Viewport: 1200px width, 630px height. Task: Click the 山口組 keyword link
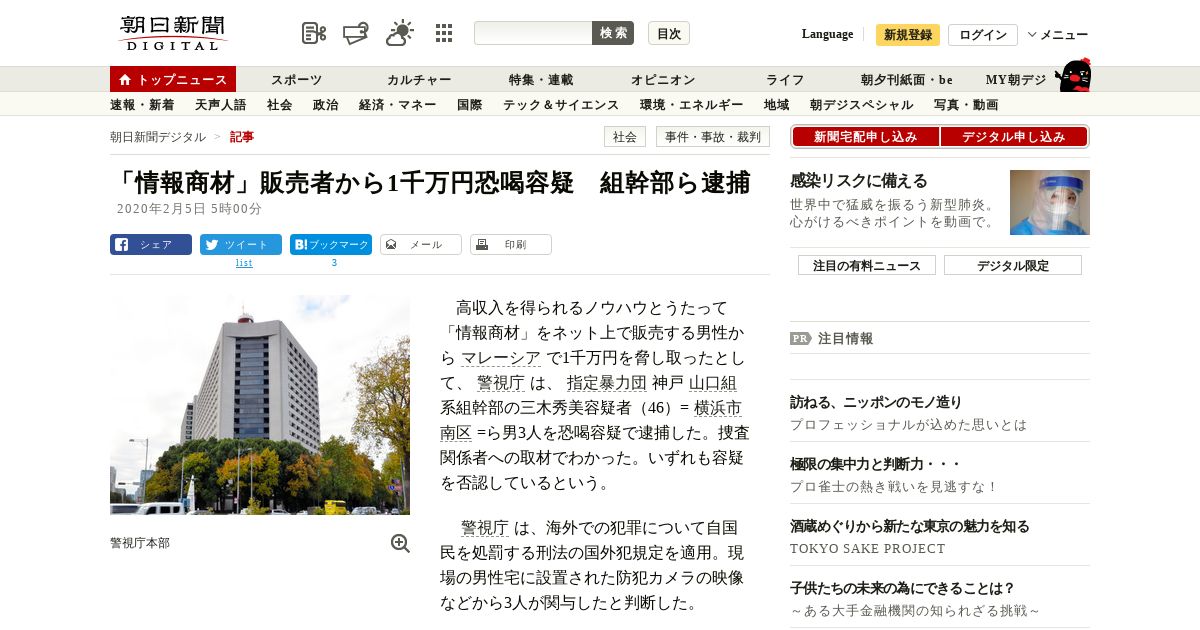click(713, 383)
